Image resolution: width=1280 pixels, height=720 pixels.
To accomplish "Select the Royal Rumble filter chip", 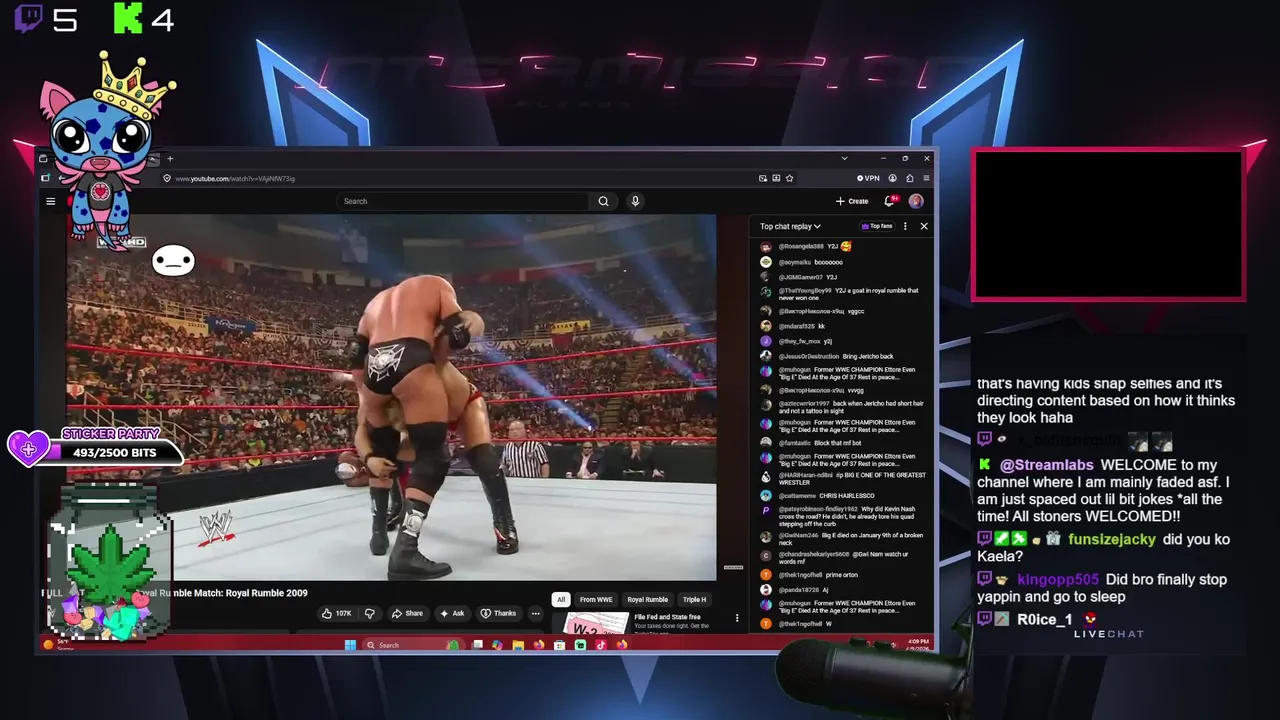I will [647, 599].
